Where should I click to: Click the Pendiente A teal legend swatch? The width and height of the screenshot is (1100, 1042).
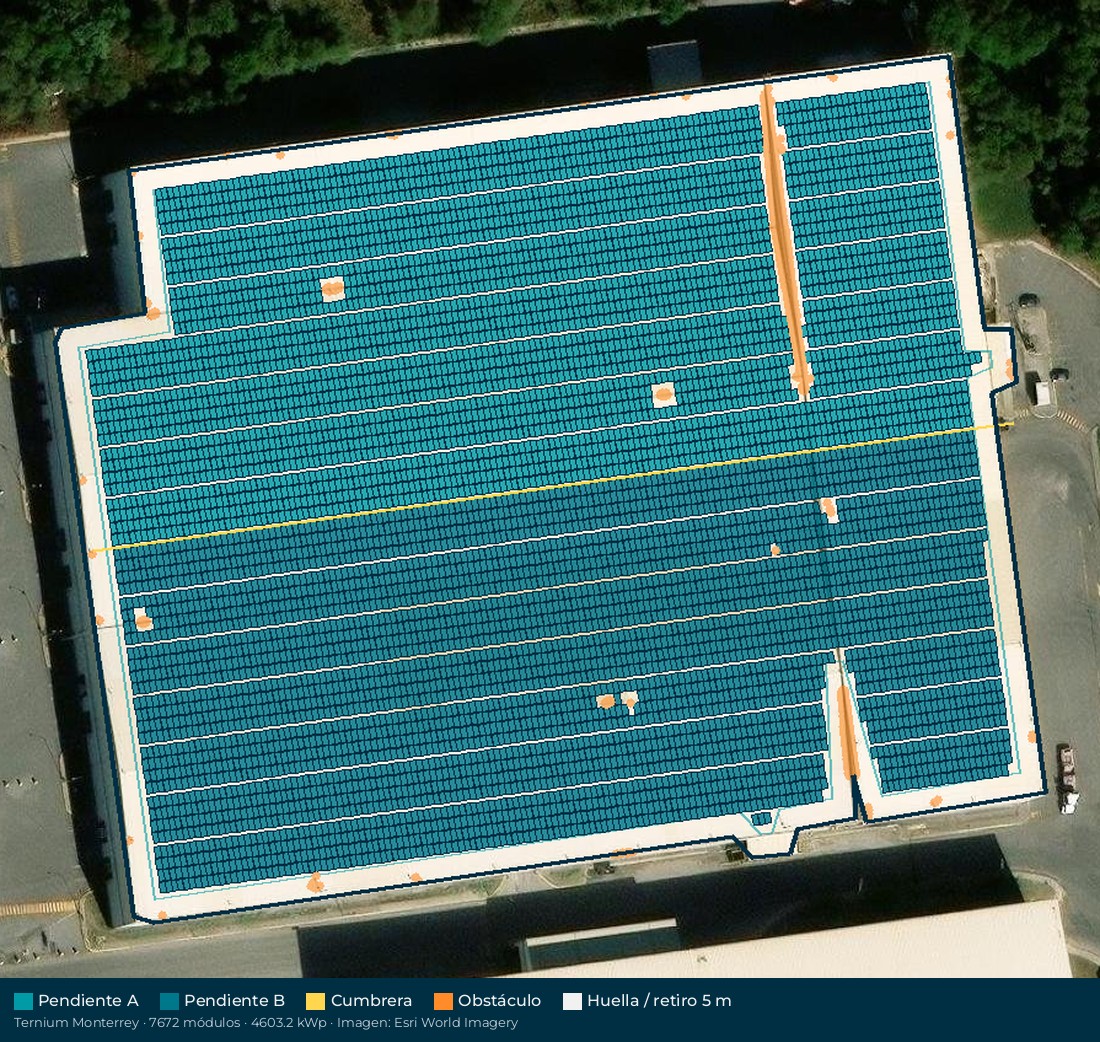pos(23,1001)
